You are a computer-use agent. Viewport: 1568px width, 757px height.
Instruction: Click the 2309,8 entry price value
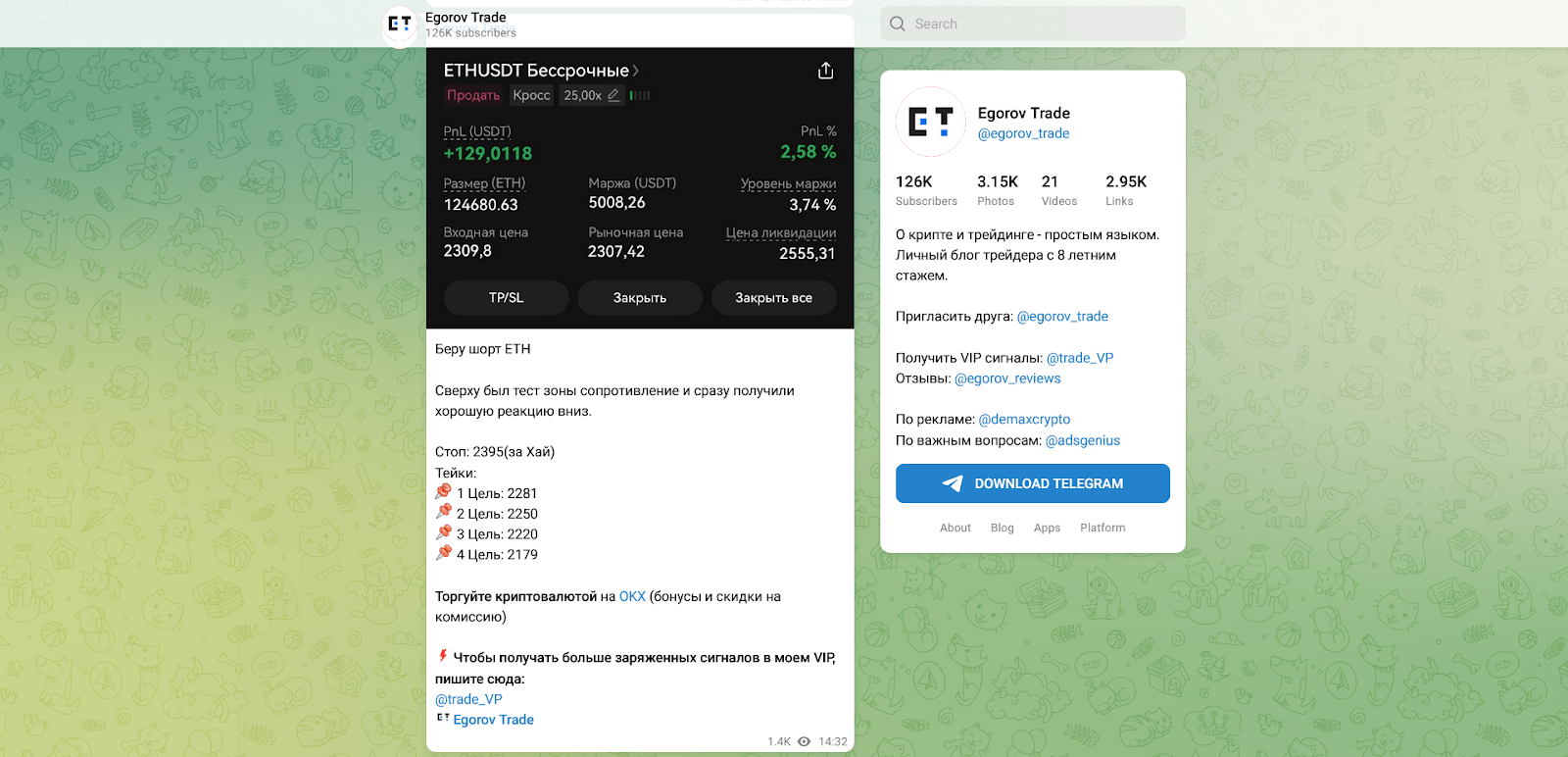(x=467, y=251)
